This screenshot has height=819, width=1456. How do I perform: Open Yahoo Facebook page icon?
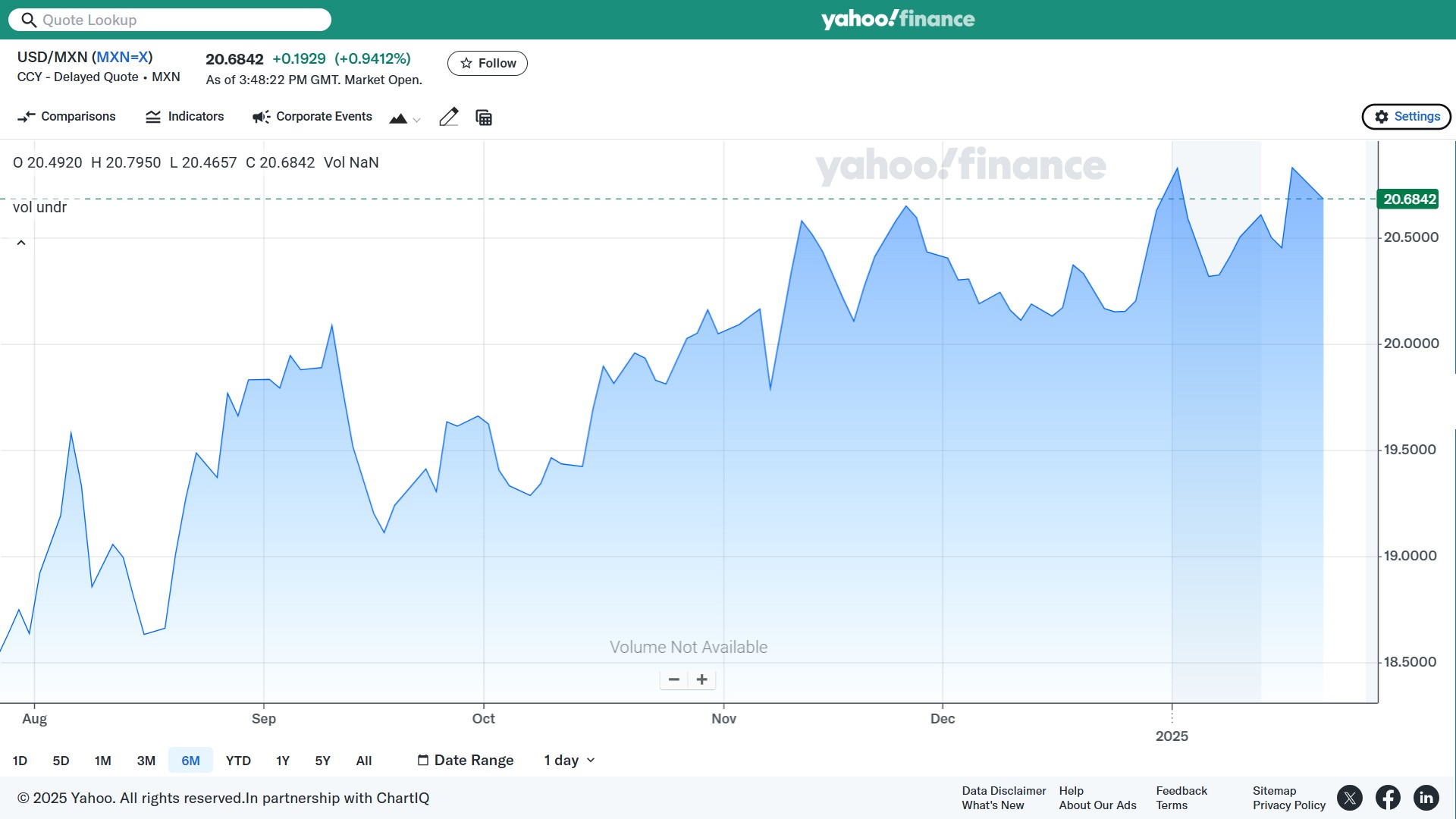[x=1388, y=798]
